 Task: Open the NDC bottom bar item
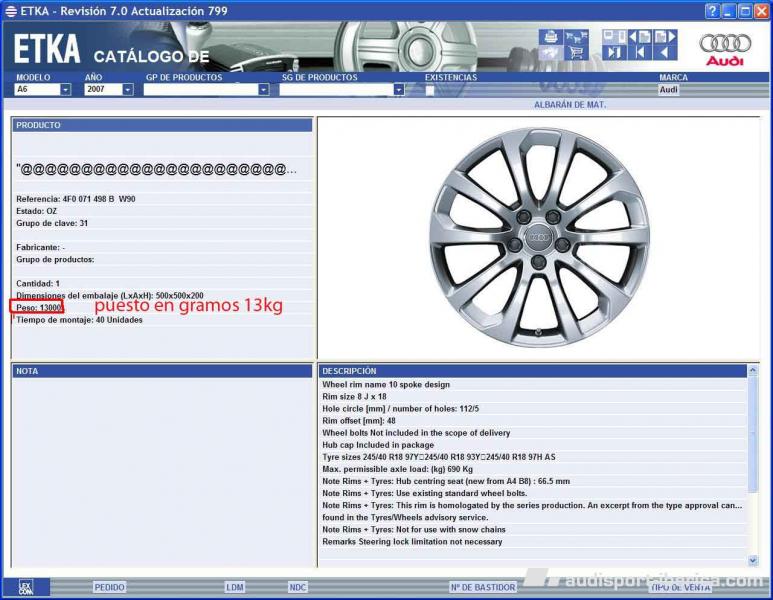tap(297, 587)
